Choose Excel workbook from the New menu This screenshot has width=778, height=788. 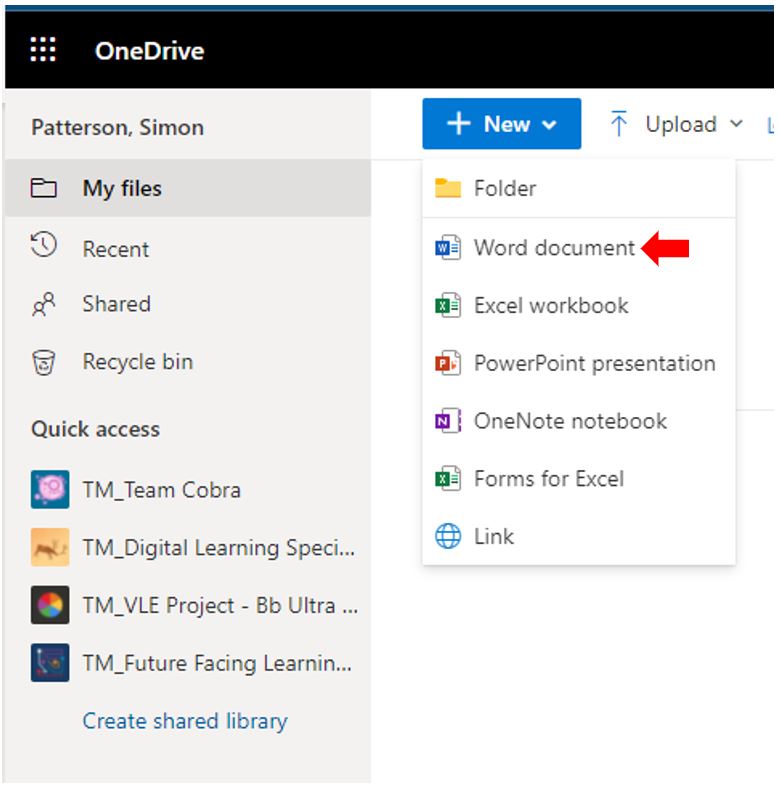(x=579, y=306)
